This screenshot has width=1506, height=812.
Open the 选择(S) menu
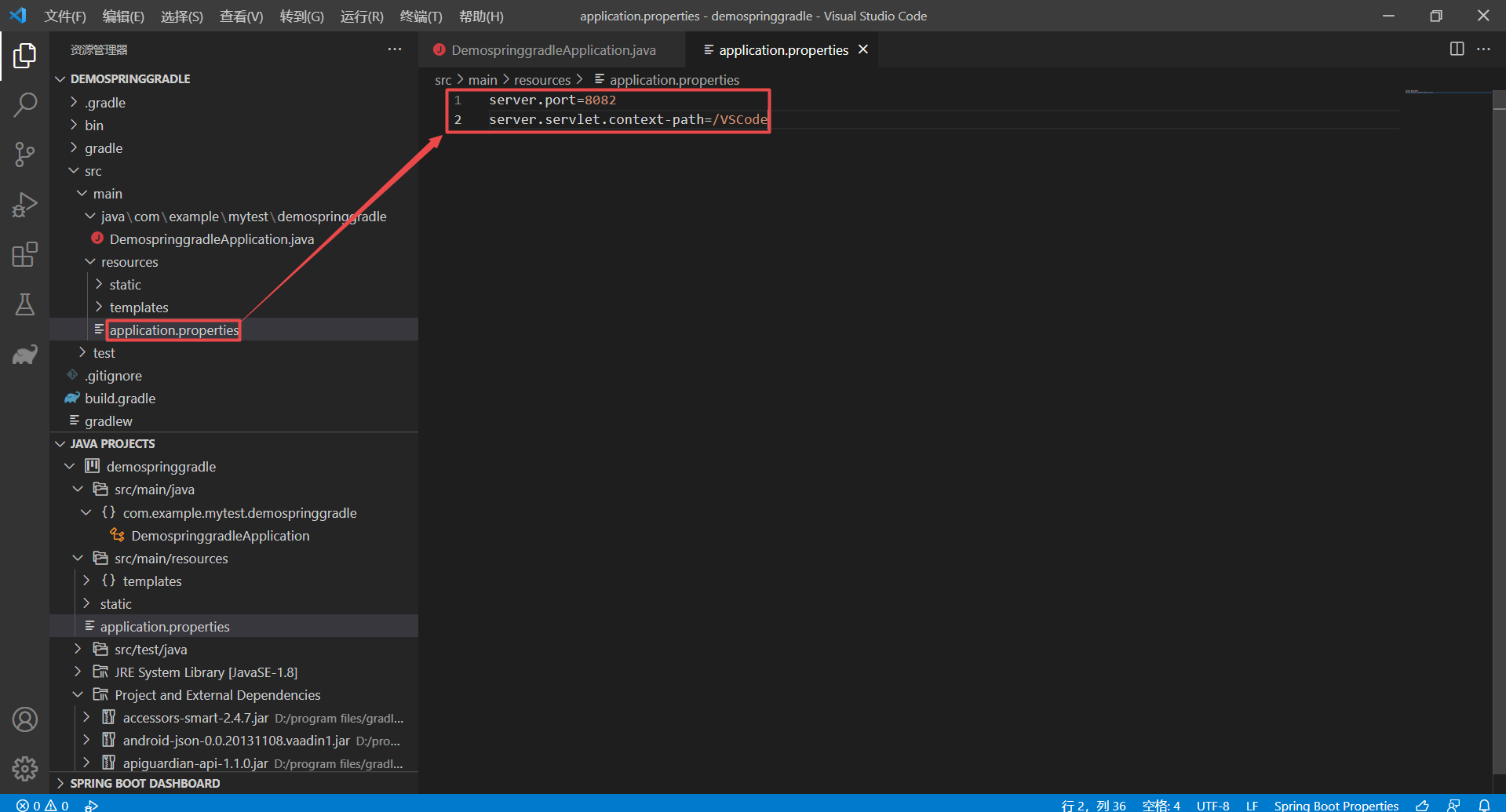click(182, 16)
